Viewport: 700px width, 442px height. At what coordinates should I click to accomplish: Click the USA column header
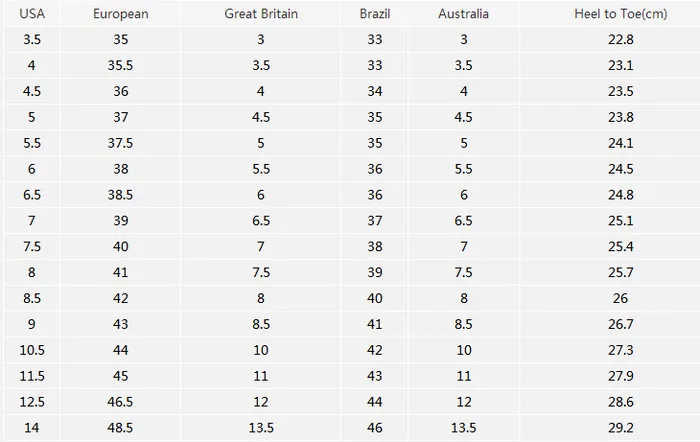tap(32, 14)
